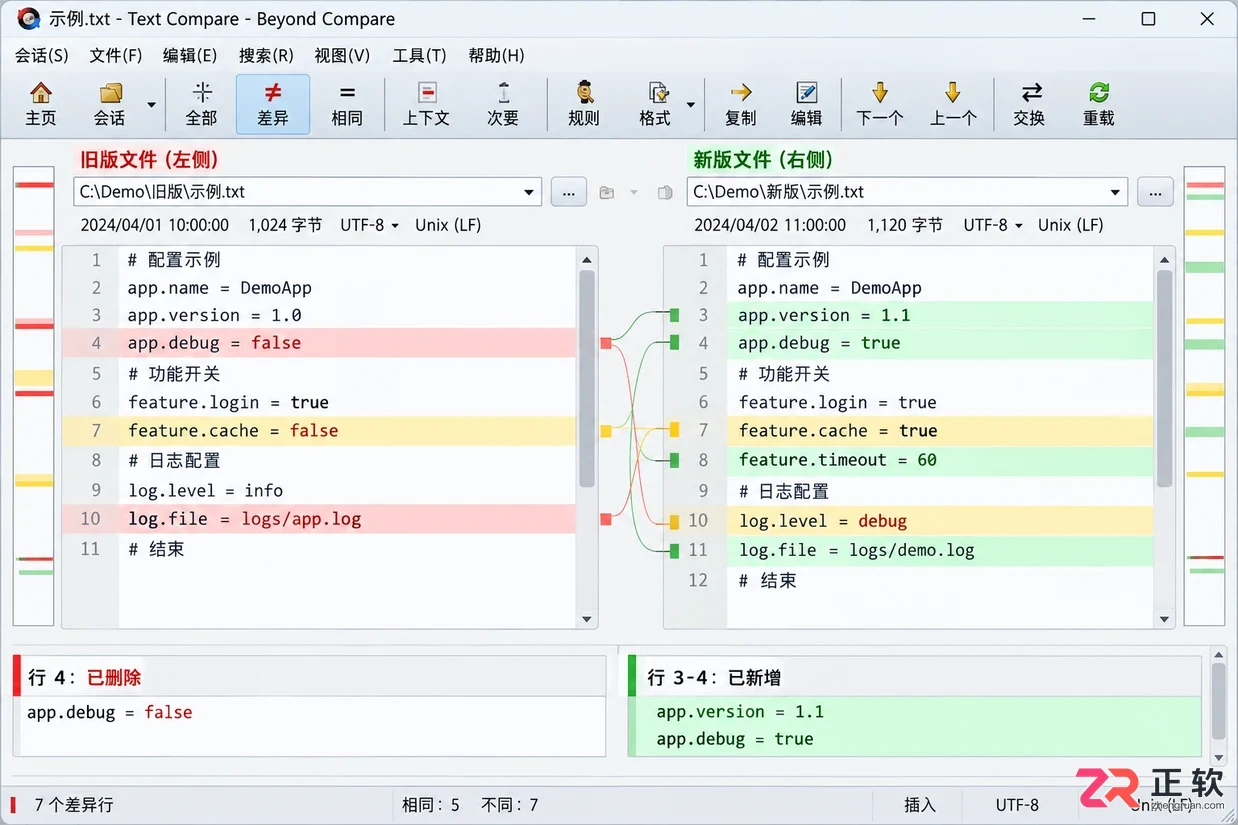Select left line log.file = logs/app.log
Viewport: 1238px width, 825px height.
pos(319,519)
